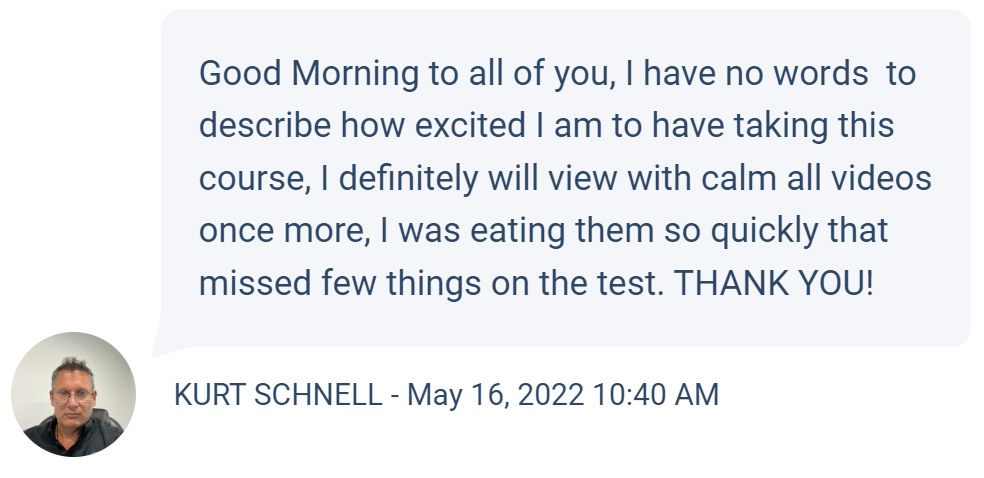Image resolution: width=984 pixels, height=478 pixels.
Task: Click the word 'describe' in second line
Action: 265,125
